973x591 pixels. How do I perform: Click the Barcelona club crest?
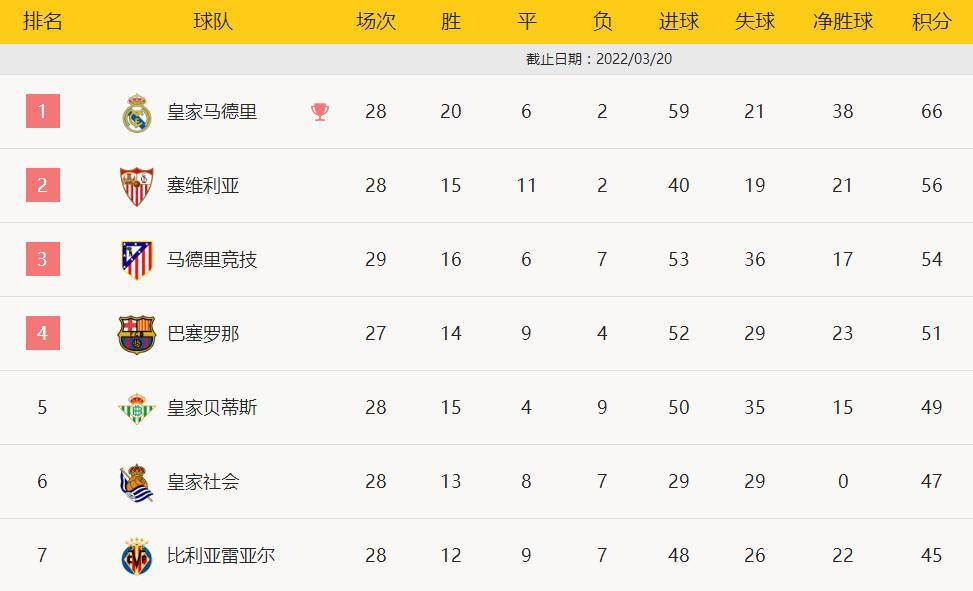click(136, 334)
